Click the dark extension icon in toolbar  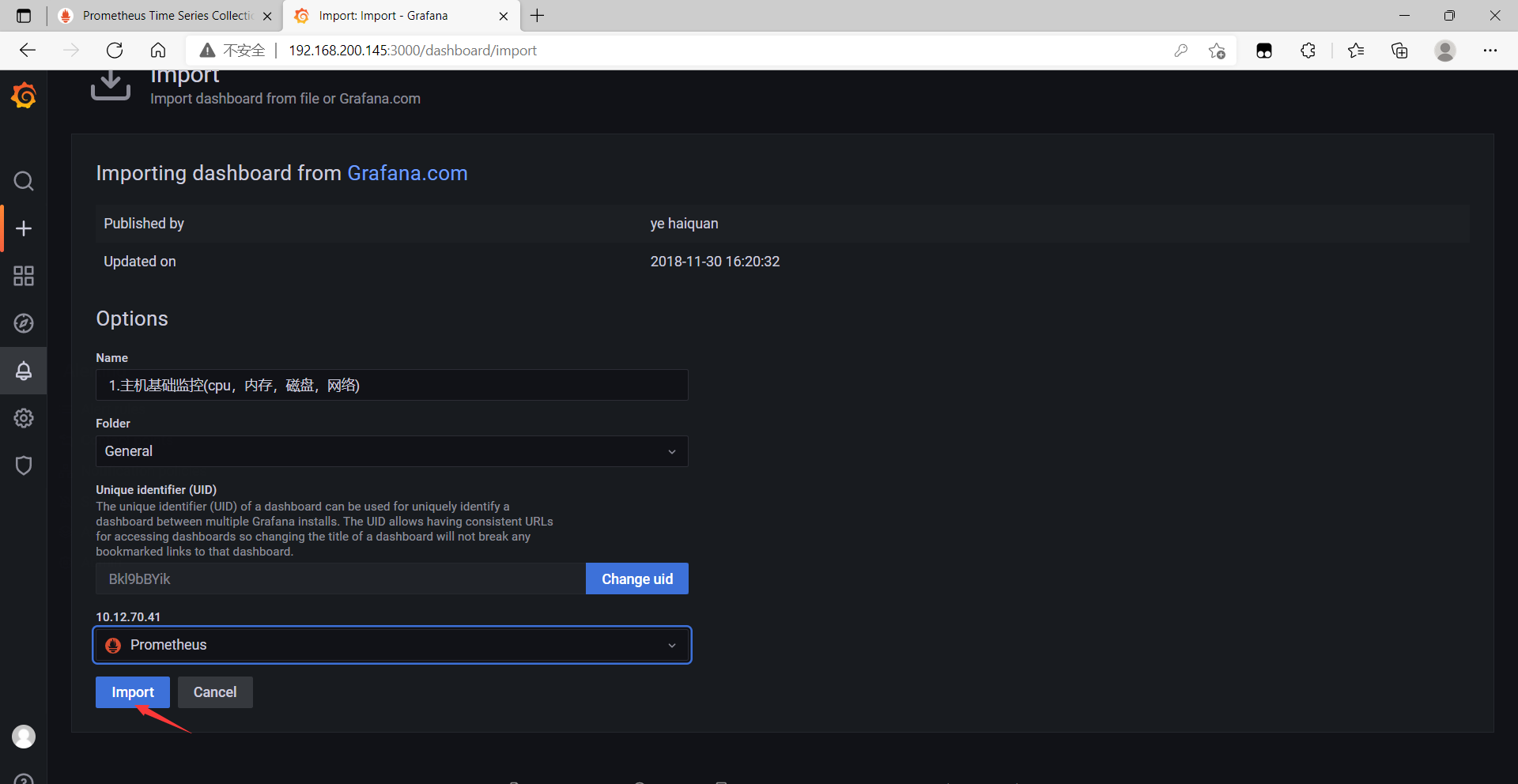pyautogui.click(x=1264, y=51)
